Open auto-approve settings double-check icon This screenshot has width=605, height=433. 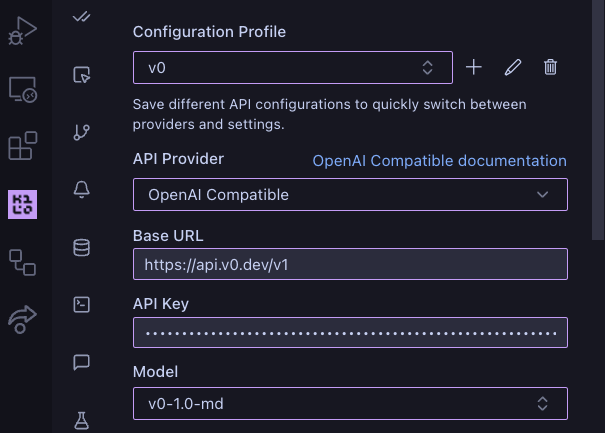click(83, 17)
